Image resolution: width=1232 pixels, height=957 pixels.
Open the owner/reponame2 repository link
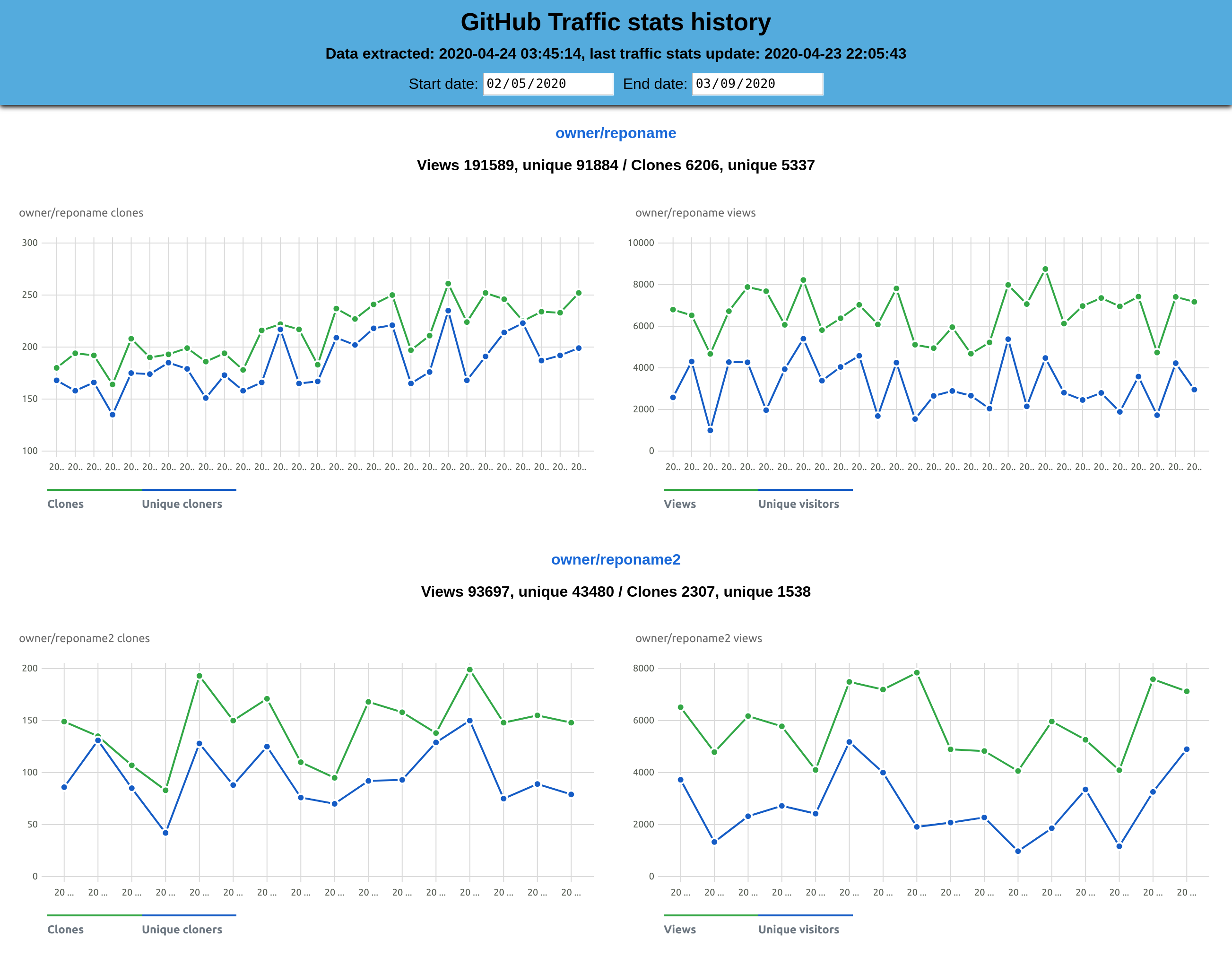(616, 559)
